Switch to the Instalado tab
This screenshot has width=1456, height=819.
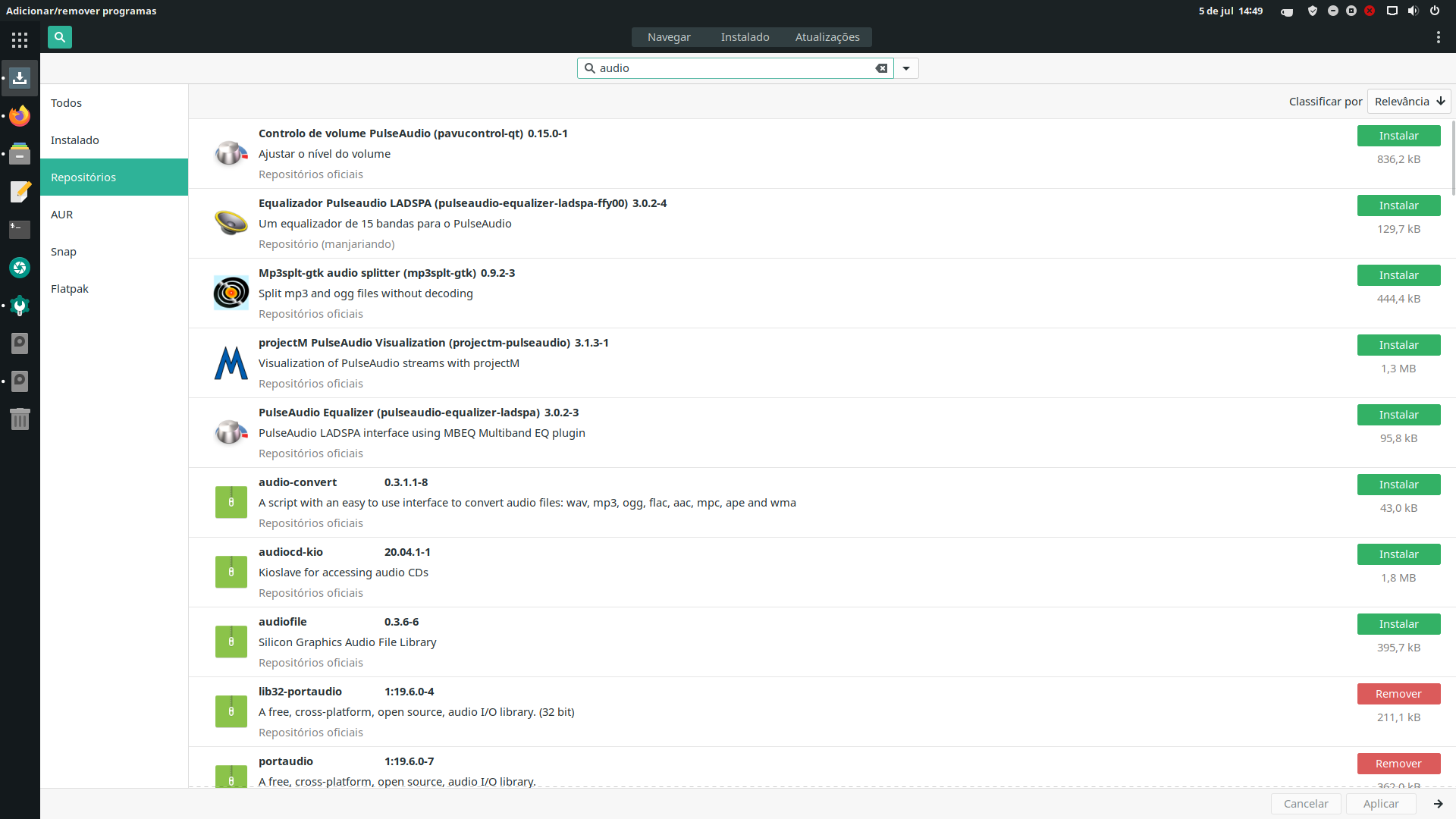click(745, 37)
